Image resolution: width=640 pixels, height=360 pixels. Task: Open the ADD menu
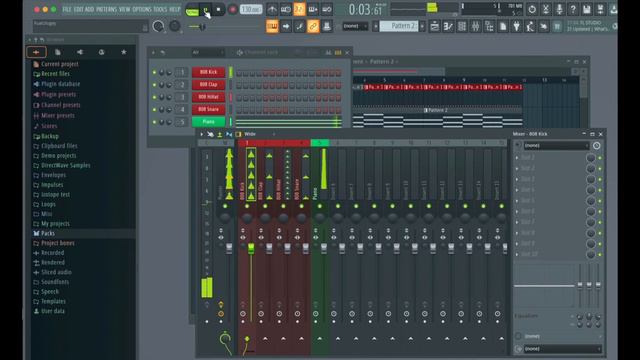(x=89, y=9)
